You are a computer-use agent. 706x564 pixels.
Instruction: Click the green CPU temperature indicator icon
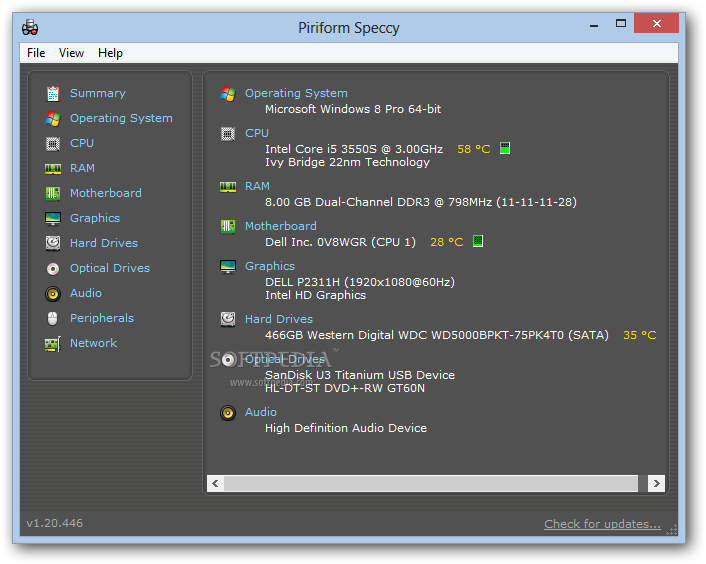[x=505, y=149]
